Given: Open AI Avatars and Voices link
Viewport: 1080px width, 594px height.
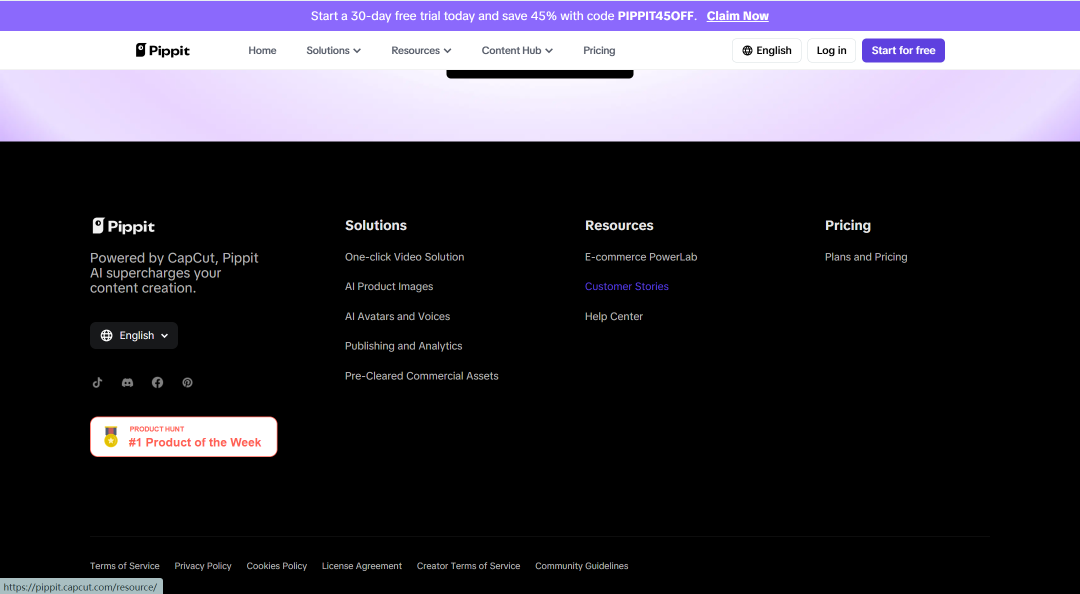Looking at the screenshot, I should coord(397,316).
